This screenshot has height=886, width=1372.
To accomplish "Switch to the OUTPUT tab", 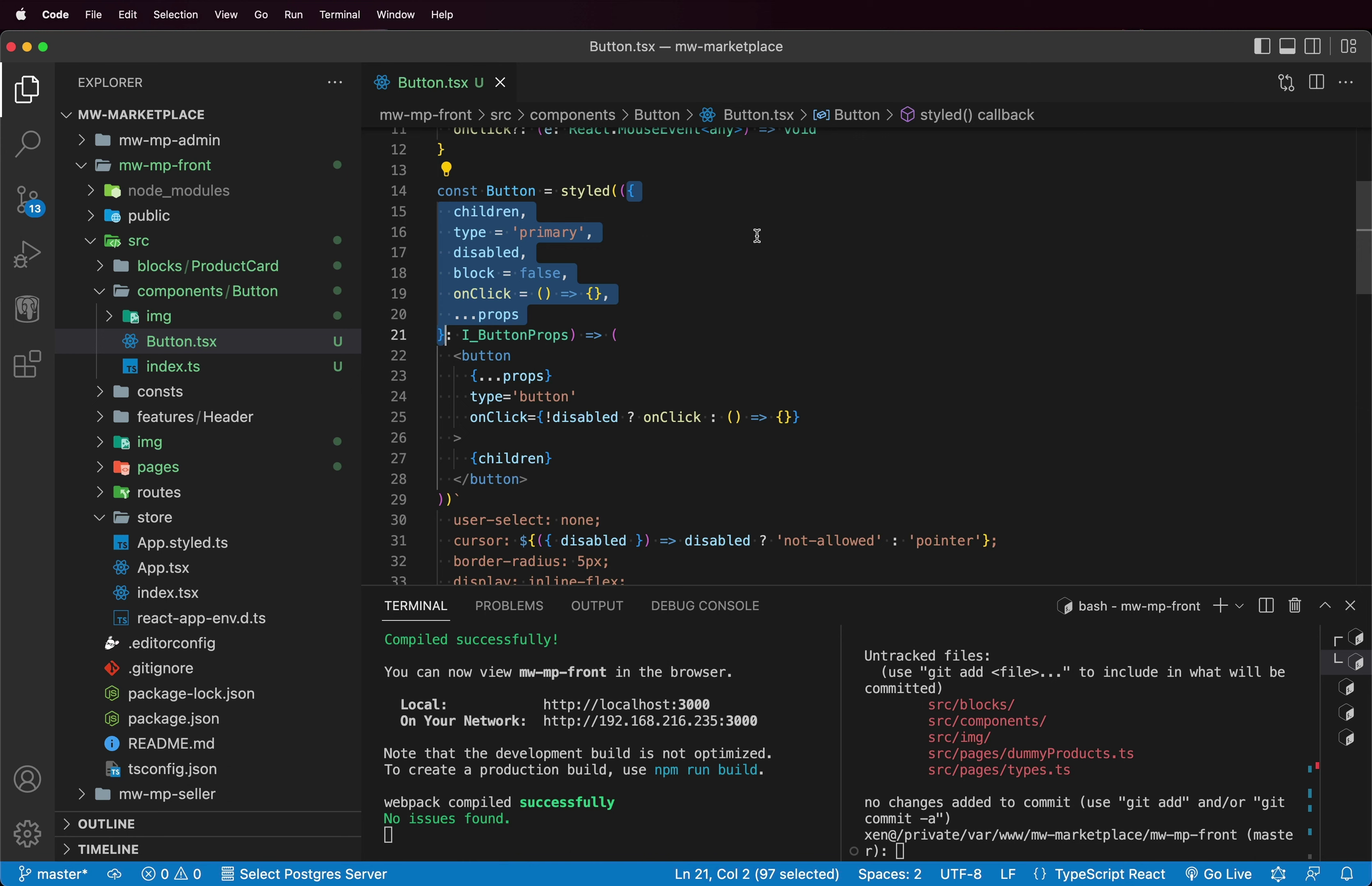I will [x=597, y=605].
